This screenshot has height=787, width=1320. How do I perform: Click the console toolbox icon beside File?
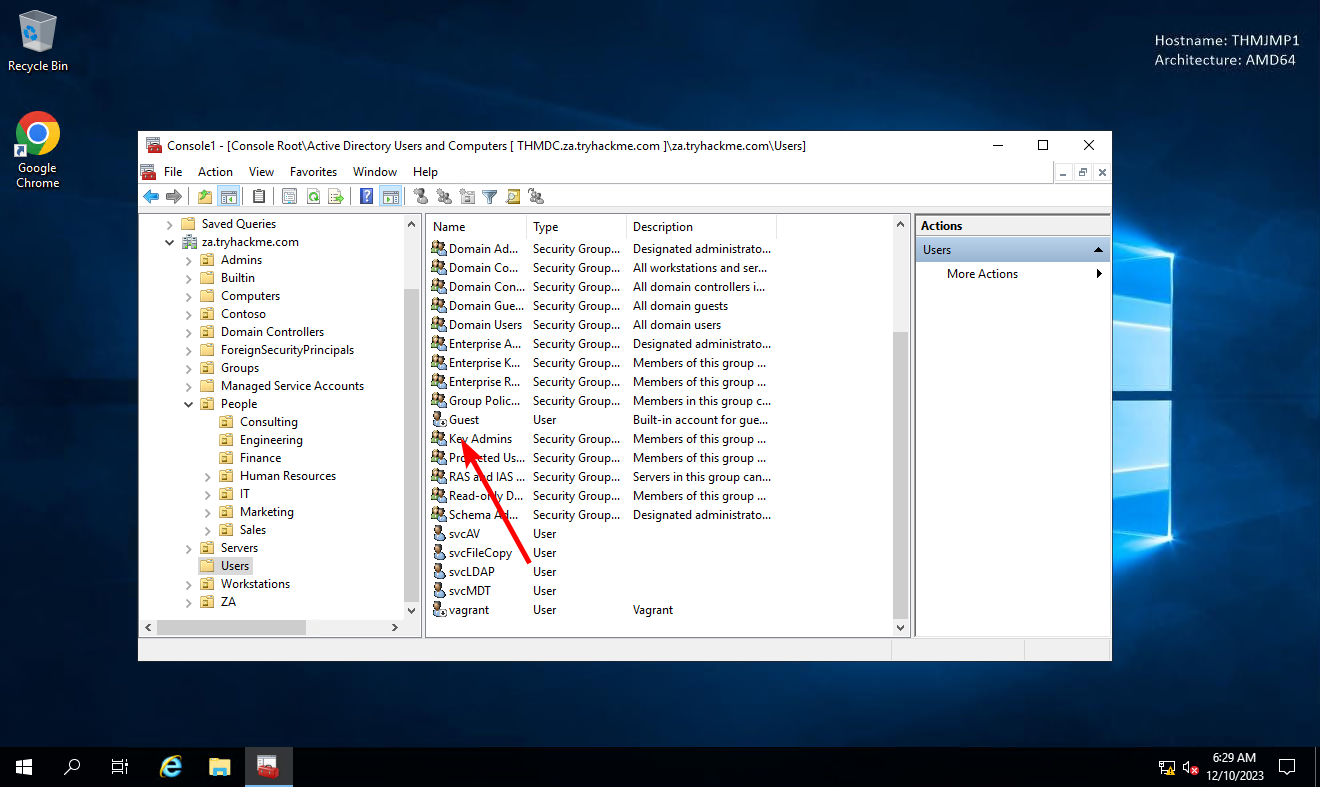click(x=149, y=172)
